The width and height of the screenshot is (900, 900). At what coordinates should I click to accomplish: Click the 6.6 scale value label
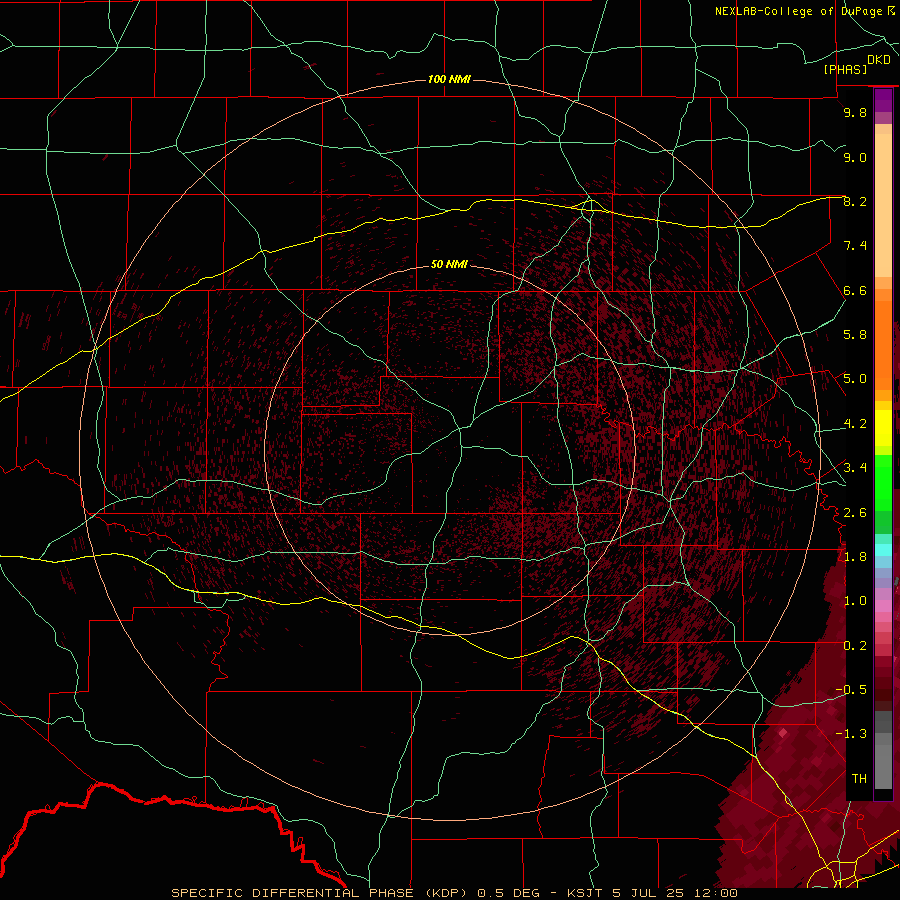coord(855,290)
